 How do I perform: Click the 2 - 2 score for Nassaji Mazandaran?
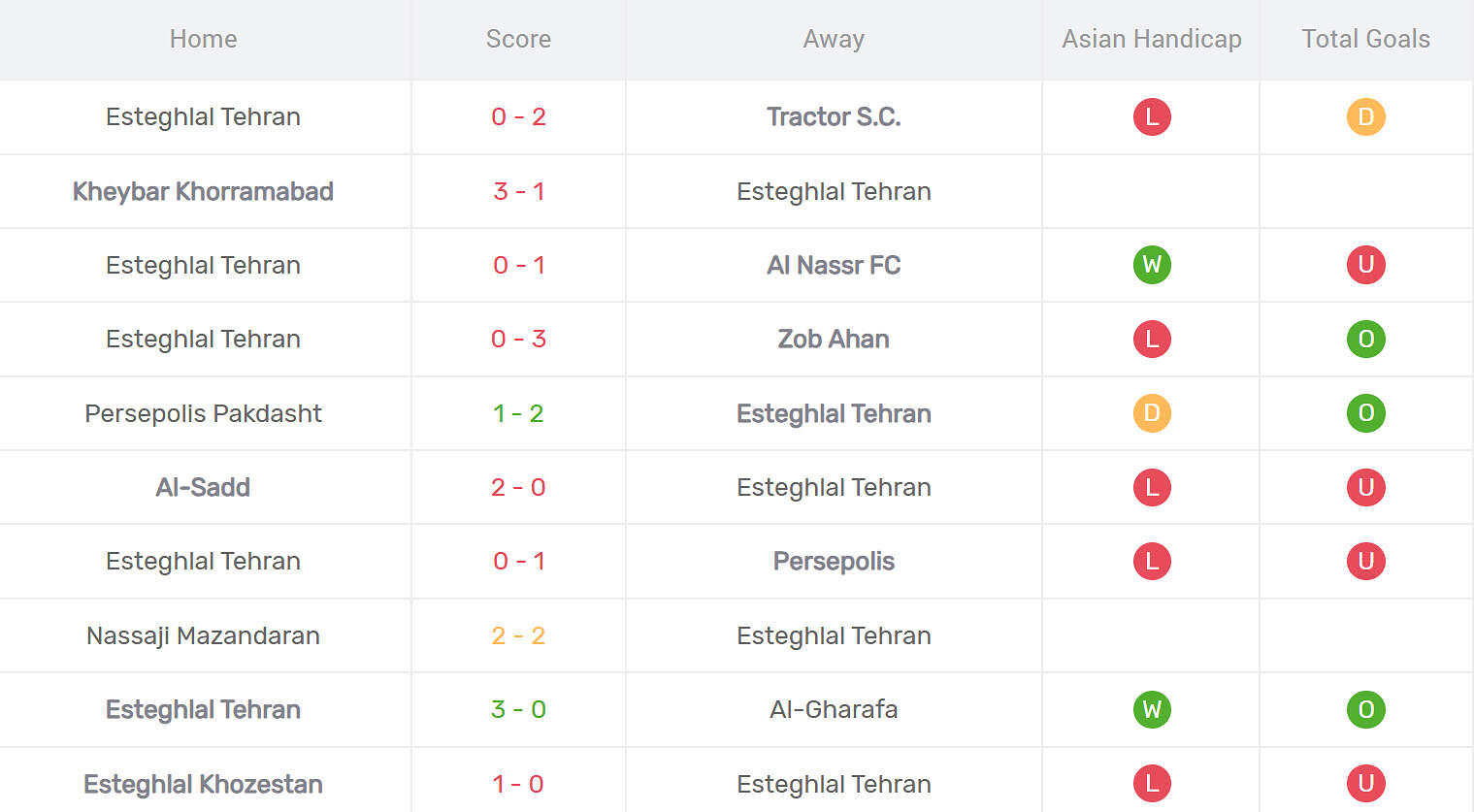click(518, 635)
